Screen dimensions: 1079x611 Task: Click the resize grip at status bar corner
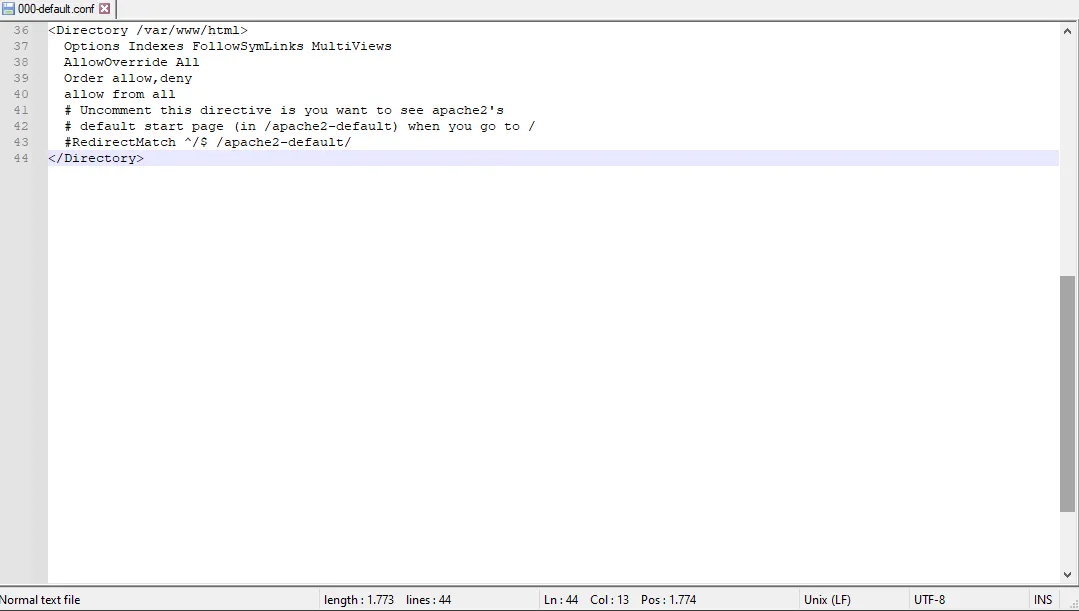pos(1072,604)
